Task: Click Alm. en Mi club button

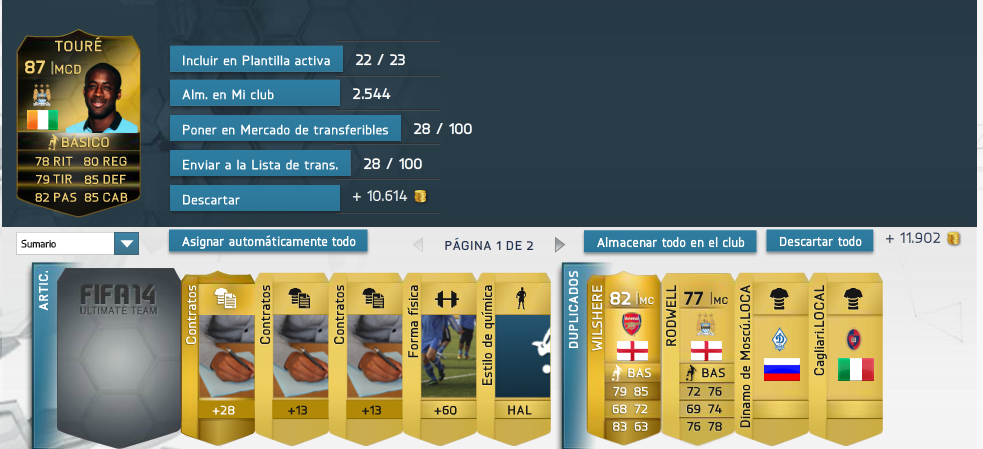Action: pyautogui.click(x=255, y=94)
